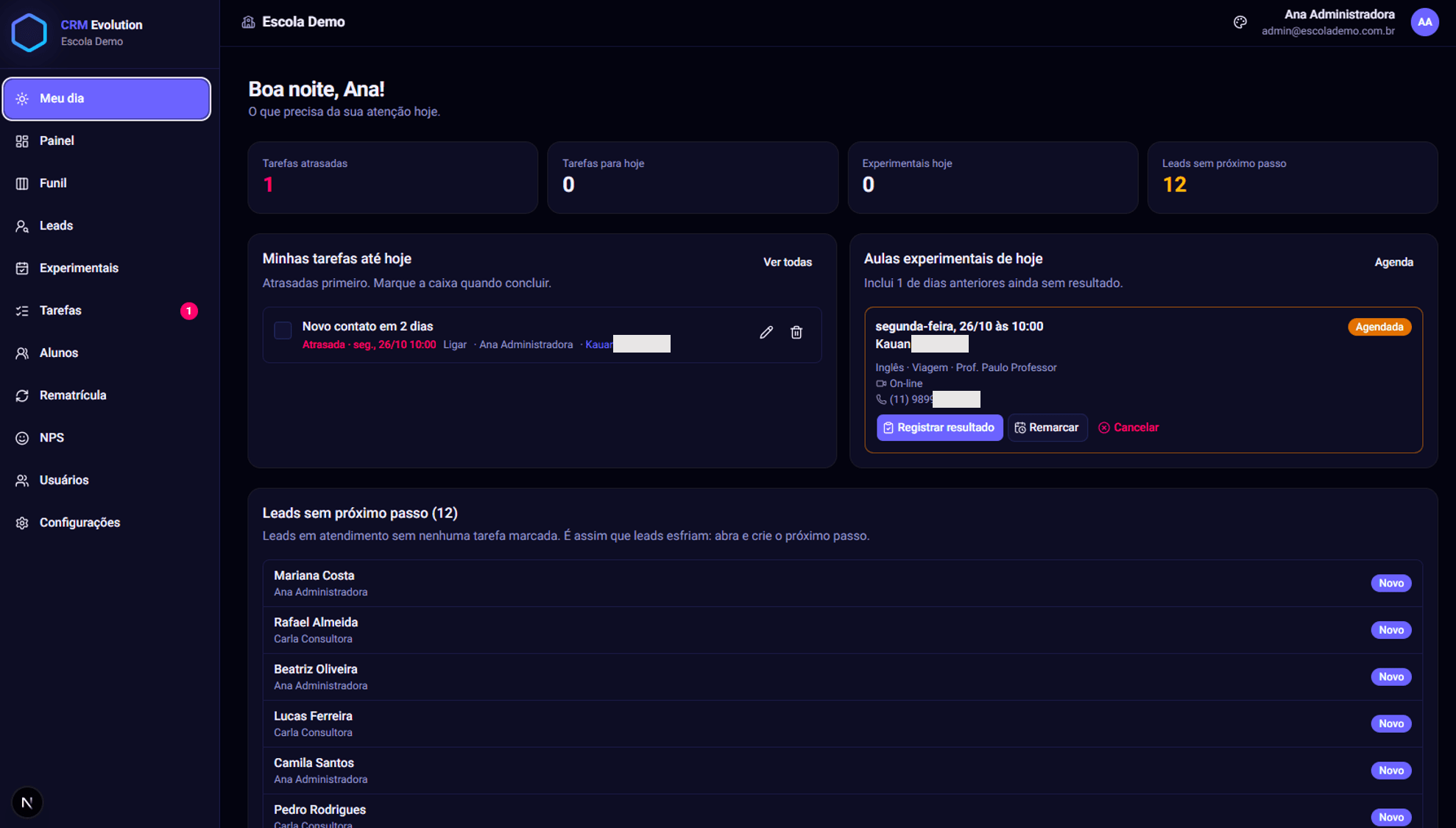
Task: Open Usuários in the sidebar
Action: point(107,480)
